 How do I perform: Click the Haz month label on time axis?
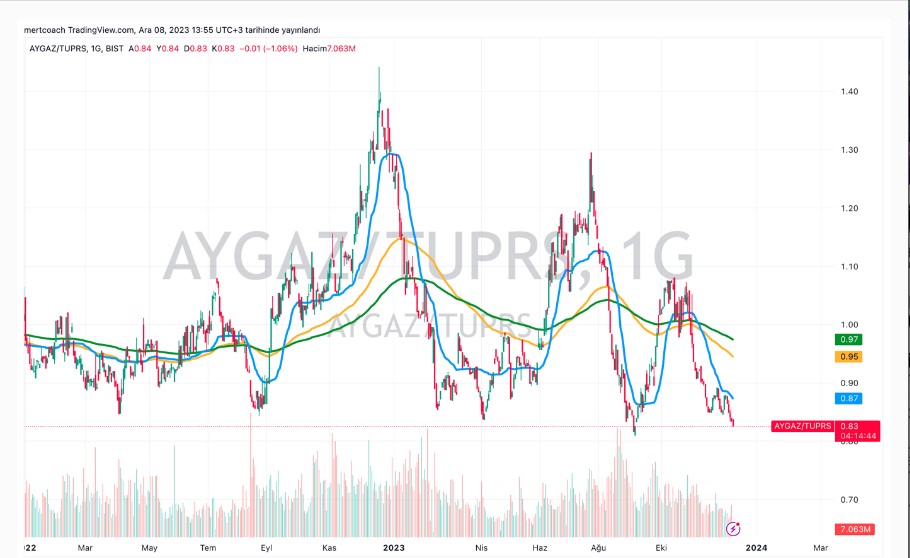click(x=540, y=547)
